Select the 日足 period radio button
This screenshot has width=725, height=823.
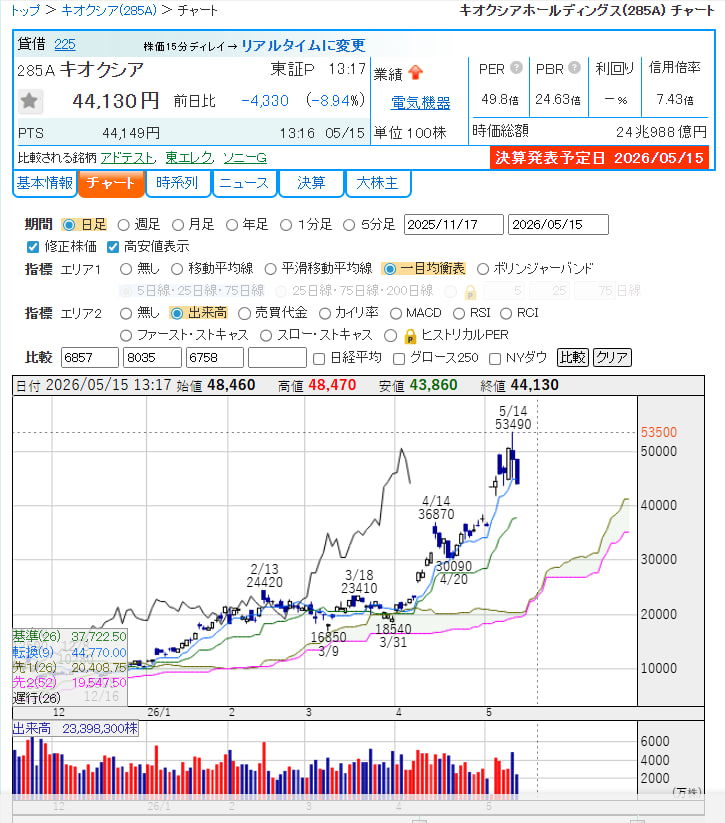coord(69,225)
